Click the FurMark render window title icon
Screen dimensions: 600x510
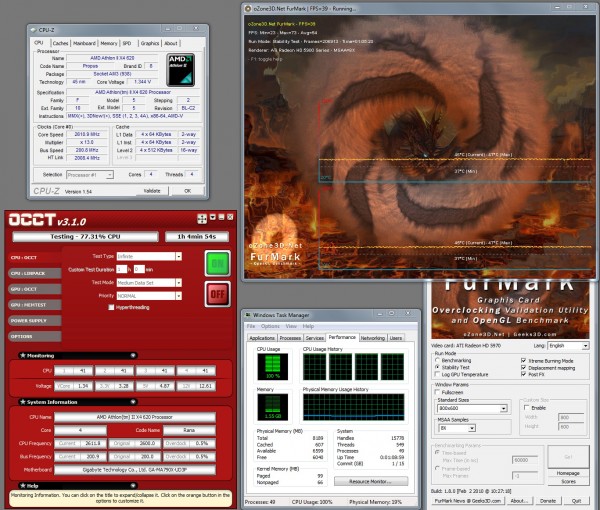[248, 8]
